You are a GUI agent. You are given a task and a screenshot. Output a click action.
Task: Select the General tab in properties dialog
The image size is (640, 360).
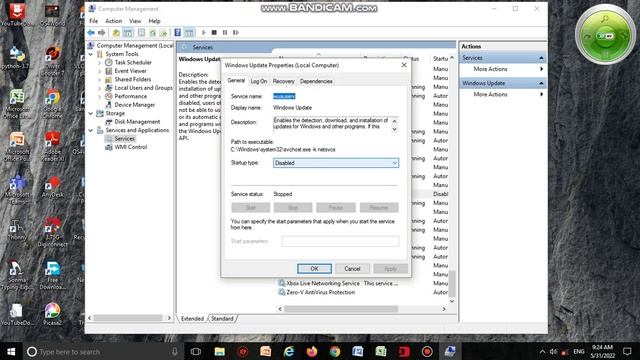click(x=236, y=80)
